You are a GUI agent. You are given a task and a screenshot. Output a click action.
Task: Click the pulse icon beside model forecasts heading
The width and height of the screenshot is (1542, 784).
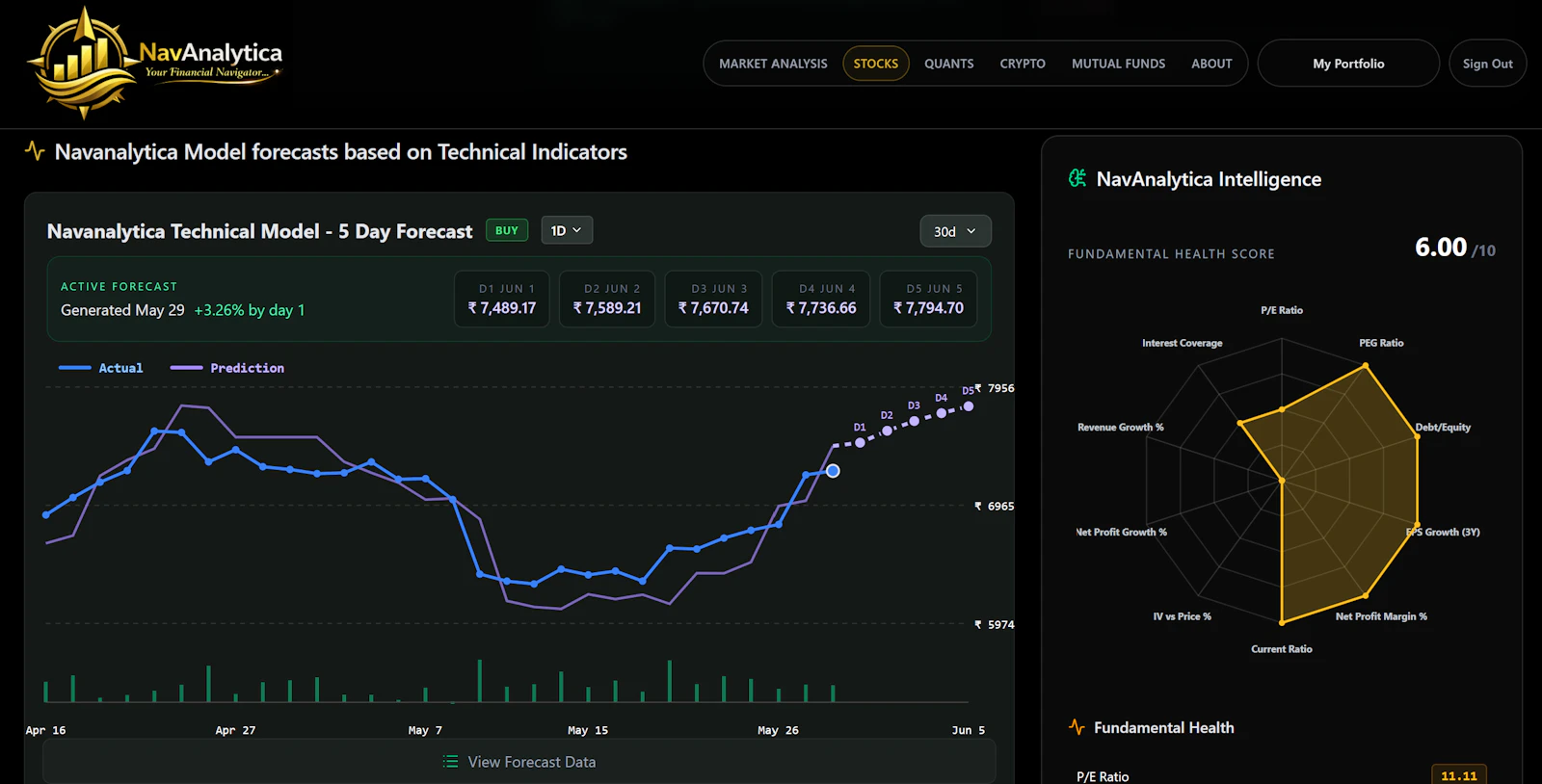(35, 151)
